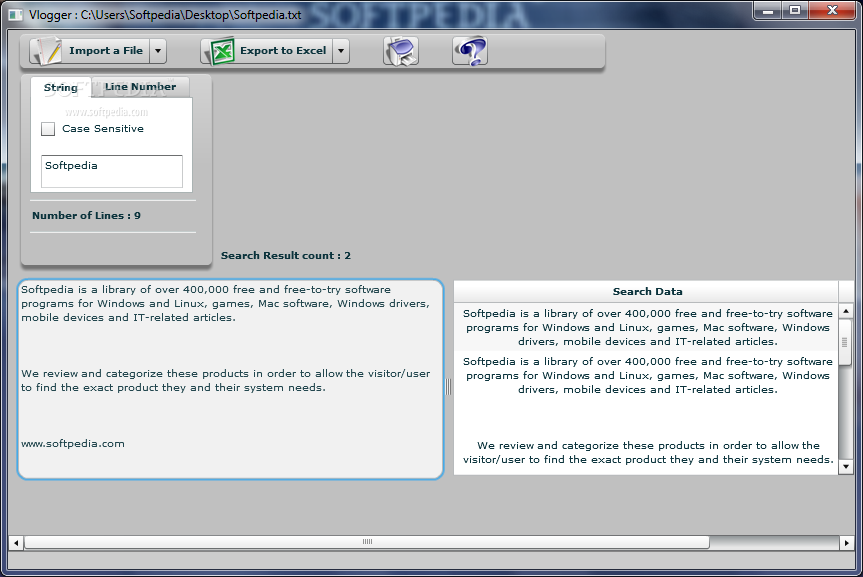Click the search field containing Softpedia
Image resolution: width=863 pixels, height=577 pixels.
(x=112, y=171)
